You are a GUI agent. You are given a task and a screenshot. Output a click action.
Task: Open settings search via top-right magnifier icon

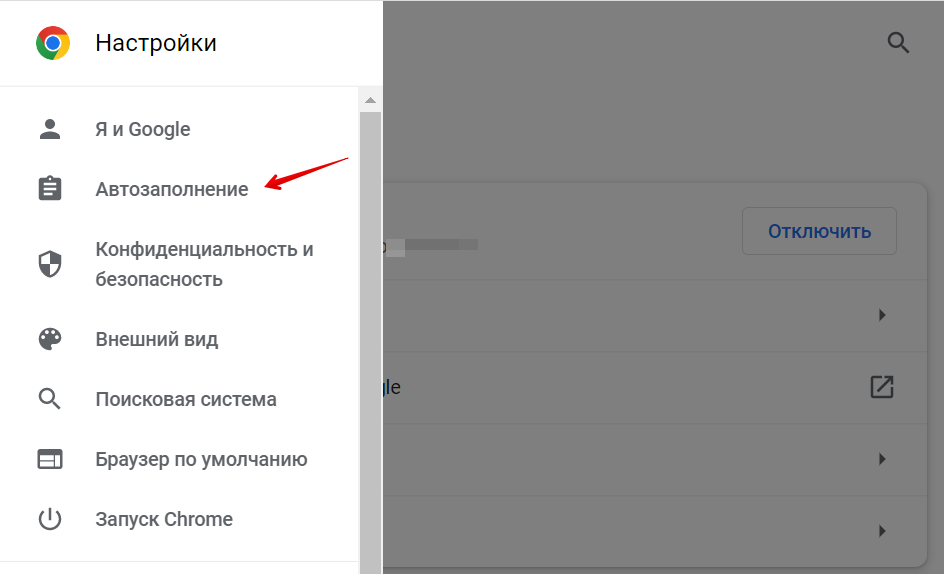coord(898,43)
